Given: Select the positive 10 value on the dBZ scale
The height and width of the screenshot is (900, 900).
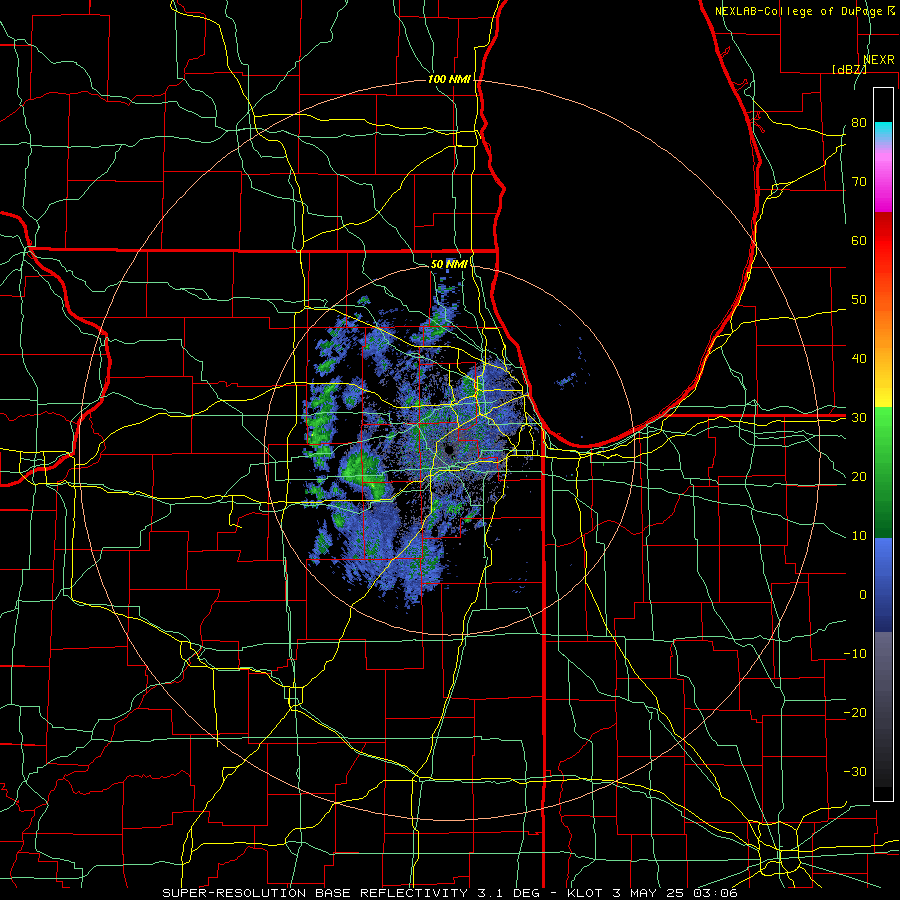Looking at the screenshot, I should 859,536.
